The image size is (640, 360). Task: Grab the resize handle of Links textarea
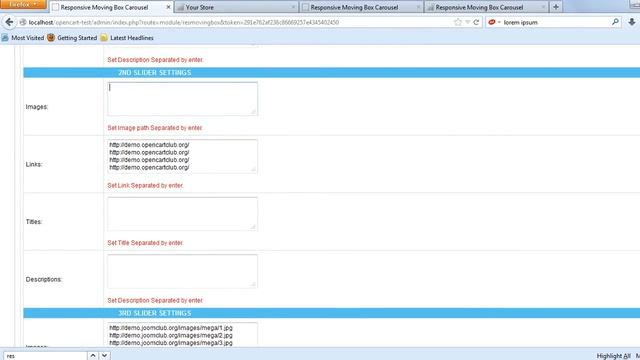click(253, 169)
